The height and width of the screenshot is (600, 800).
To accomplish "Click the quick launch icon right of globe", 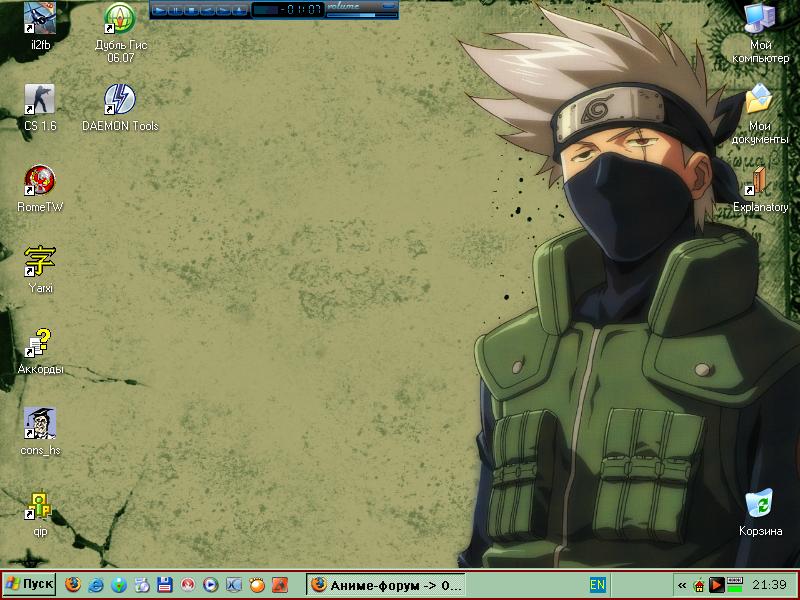I will tap(142, 584).
